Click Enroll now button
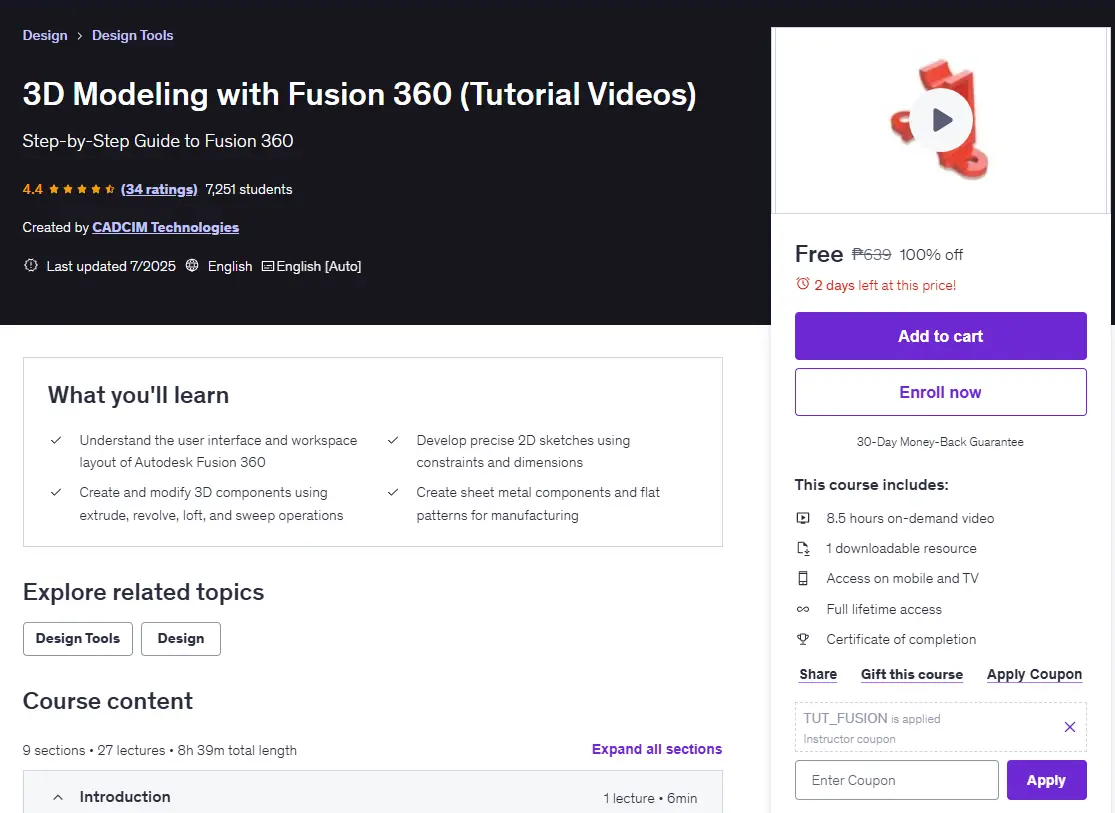This screenshot has height=813, width=1115. coord(940,392)
